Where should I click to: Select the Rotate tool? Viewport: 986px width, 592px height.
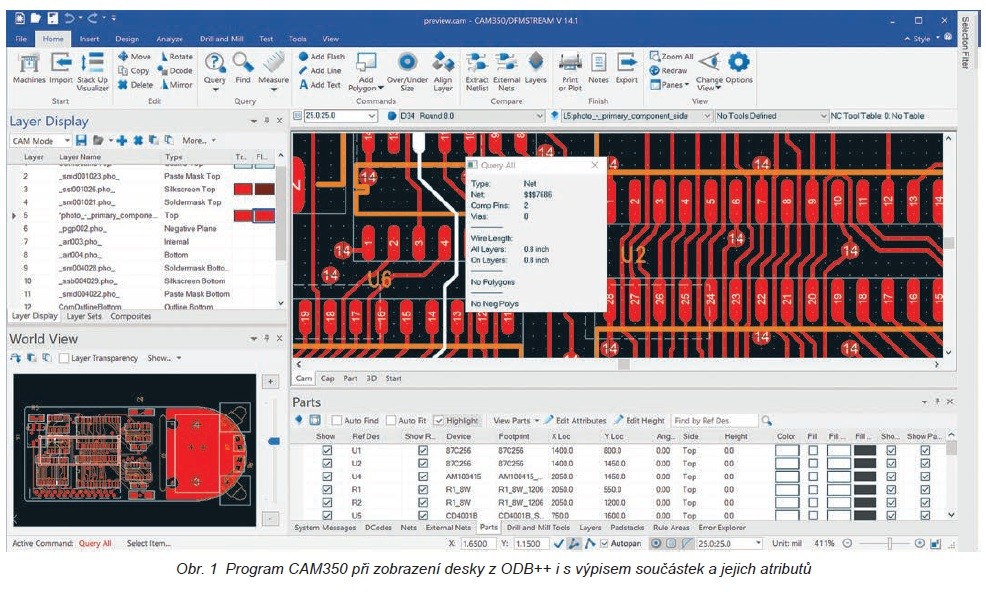pyautogui.click(x=177, y=56)
